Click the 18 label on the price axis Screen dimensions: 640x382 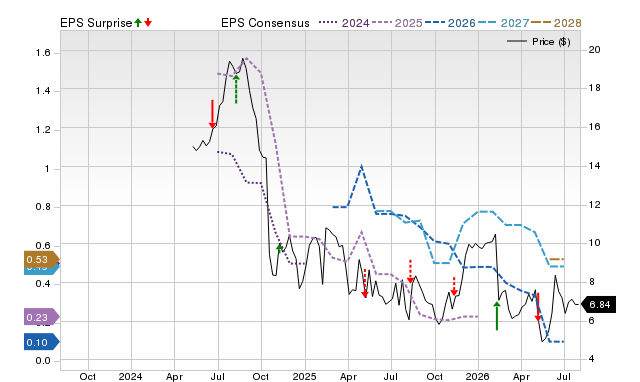[594, 88]
